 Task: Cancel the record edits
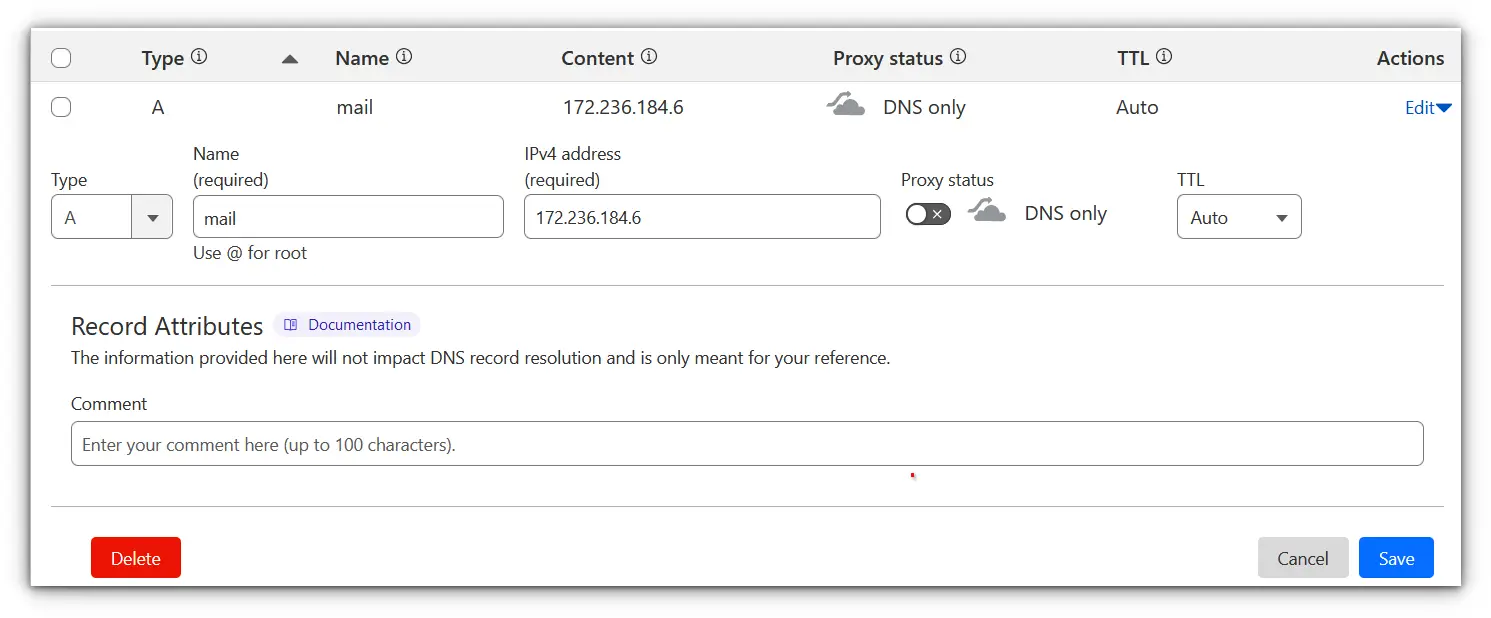(1302, 557)
